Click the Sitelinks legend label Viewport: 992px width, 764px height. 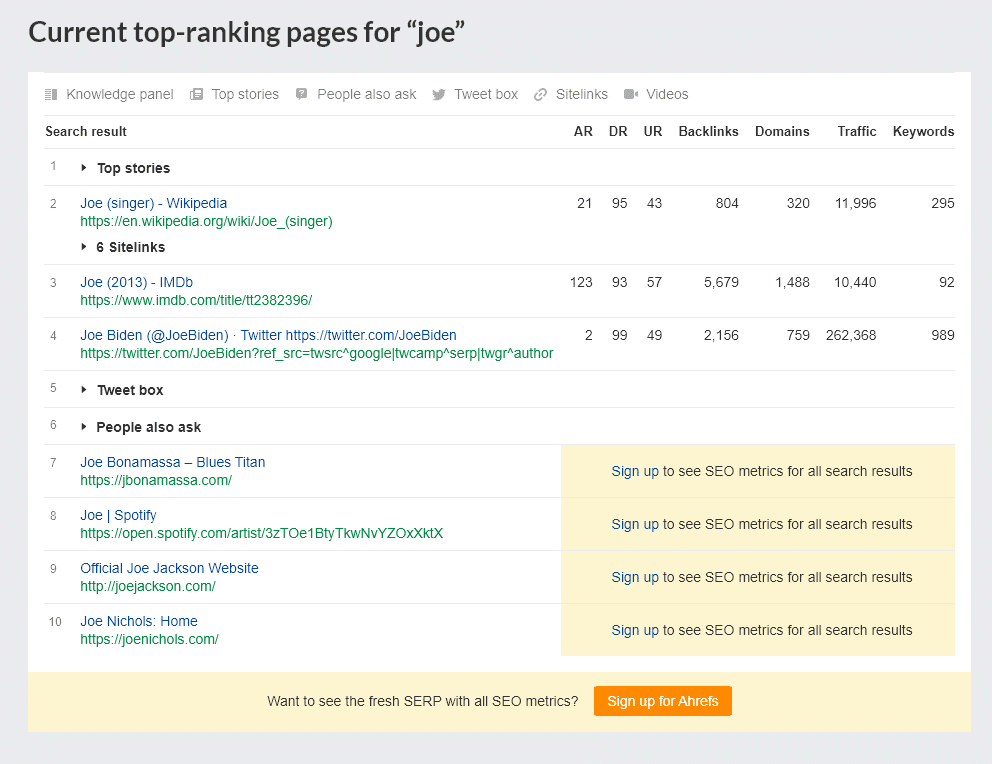[x=582, y=94]
